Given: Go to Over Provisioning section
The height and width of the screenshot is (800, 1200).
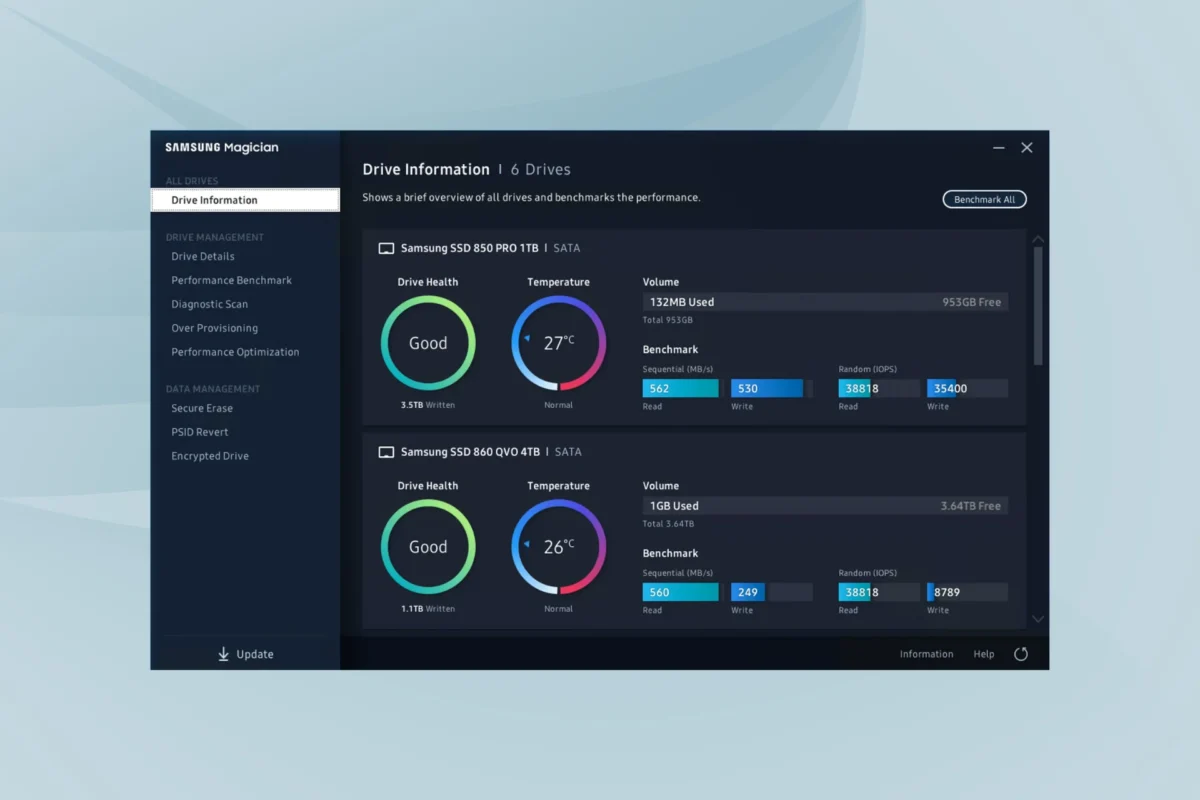Looking at the screenshot, I should [215, 328].
